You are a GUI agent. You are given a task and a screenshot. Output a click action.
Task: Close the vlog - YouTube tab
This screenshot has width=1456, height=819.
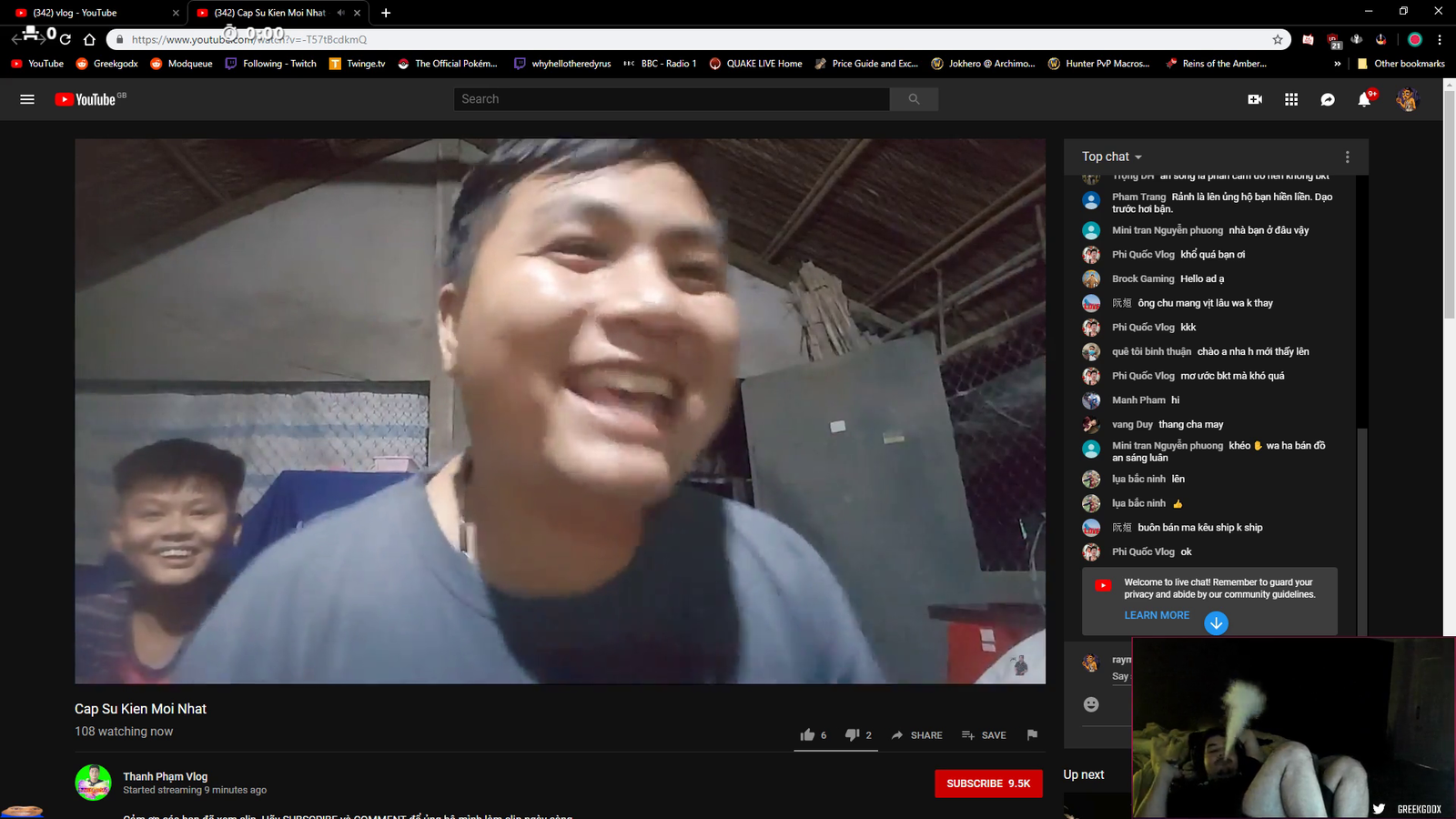(x=176, y=13)
